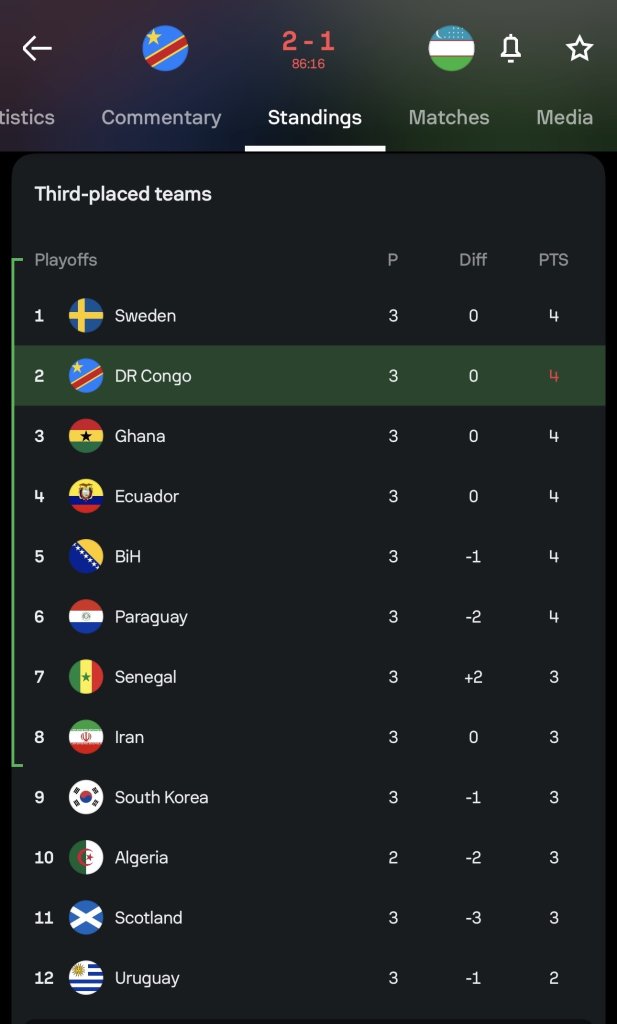The image size is (617, 1024).
Task: Tap the notification bell icon
Action: (511, 48)
